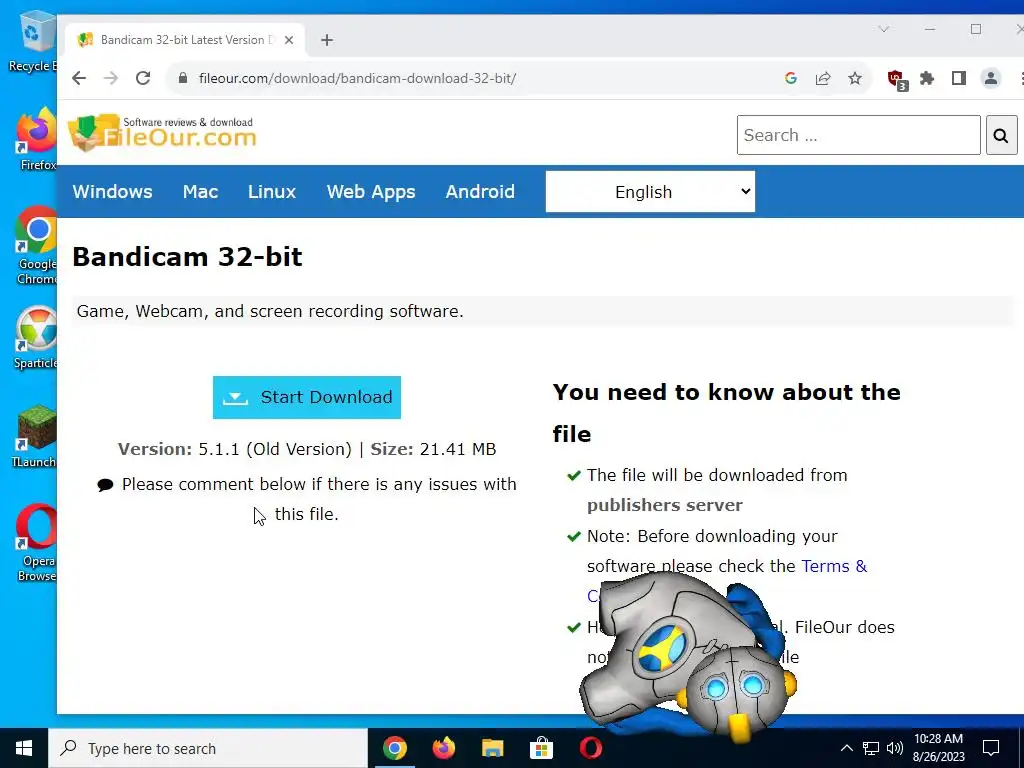
Task: Click the tab search chevron in title bar
Action: coord(884,29)
